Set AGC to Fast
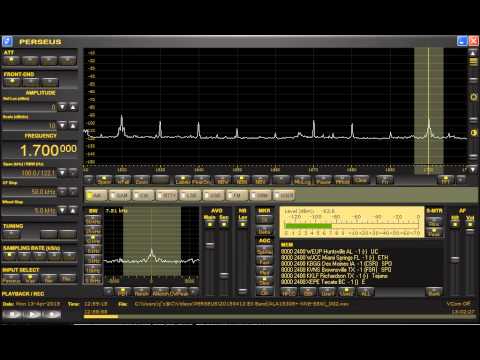The height and width of the screenshot is (360, 480). (264, 261)
